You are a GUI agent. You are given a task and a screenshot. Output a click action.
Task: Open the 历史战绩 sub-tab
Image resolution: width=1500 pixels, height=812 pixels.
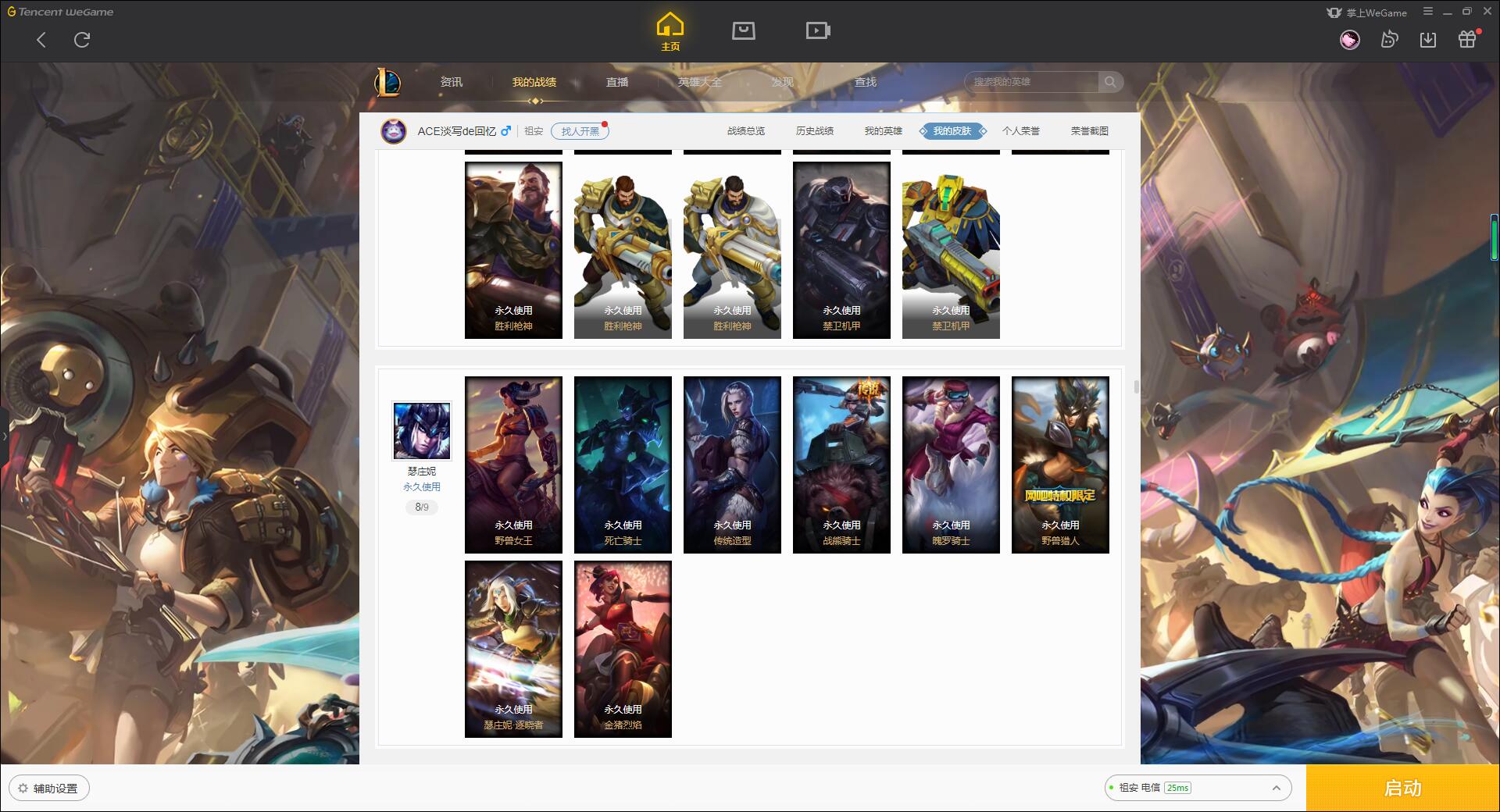point(815,131)
